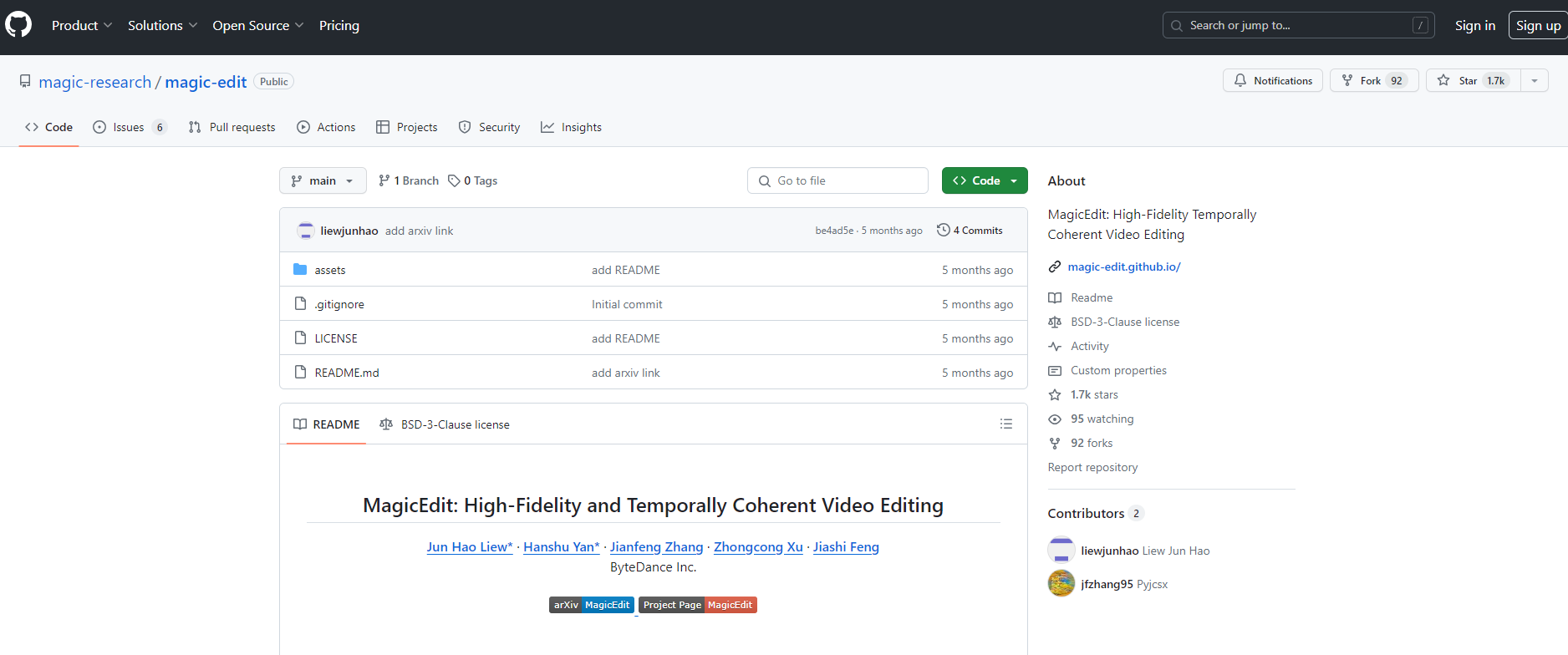This screenshot has height=655, width=1568.
Task: View the 4 Commits history
Action: (x=970, y=230)
